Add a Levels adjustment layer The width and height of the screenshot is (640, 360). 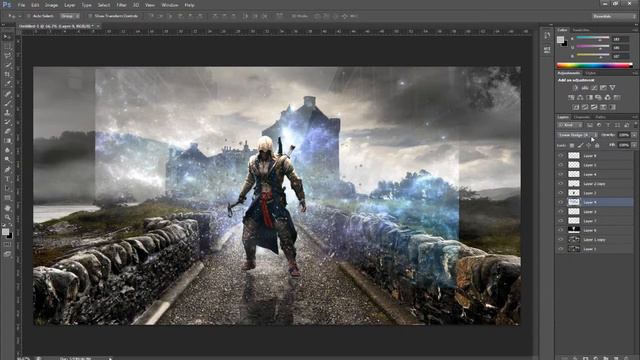point(585,88)
